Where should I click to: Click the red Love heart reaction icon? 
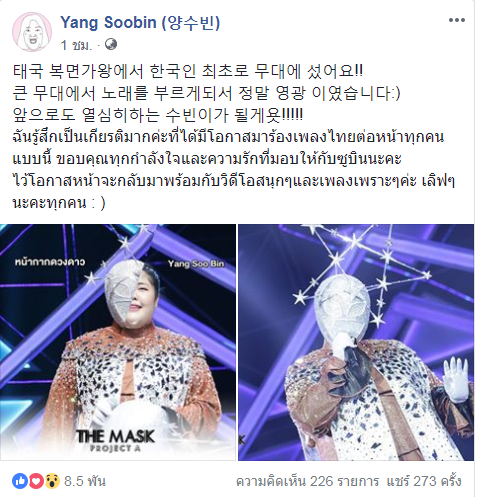click(x=36, y=481)
